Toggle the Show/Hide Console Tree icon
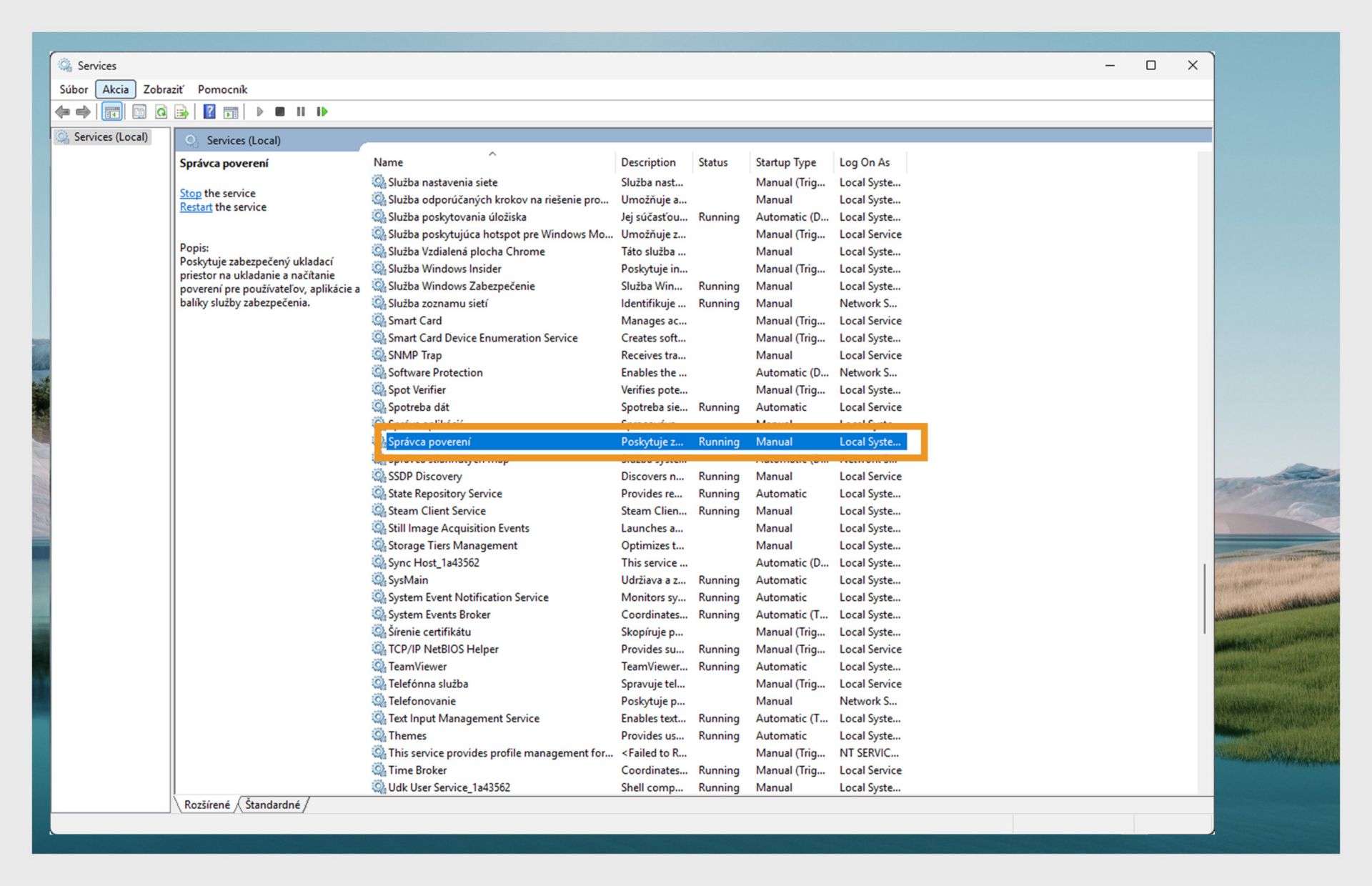This screenshot has height=886, width=1372. coord(112,111)
